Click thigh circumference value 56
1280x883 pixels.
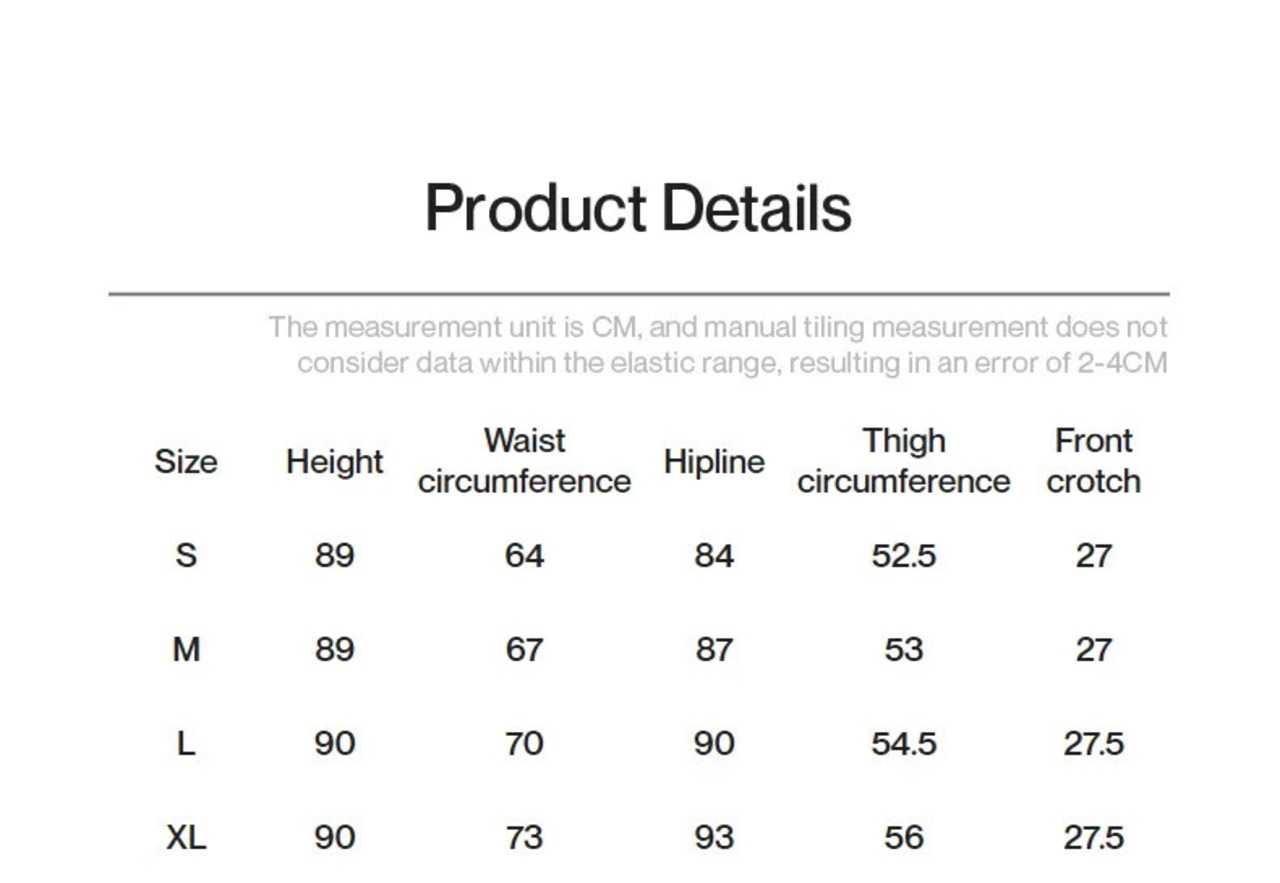tap(903, 838)
